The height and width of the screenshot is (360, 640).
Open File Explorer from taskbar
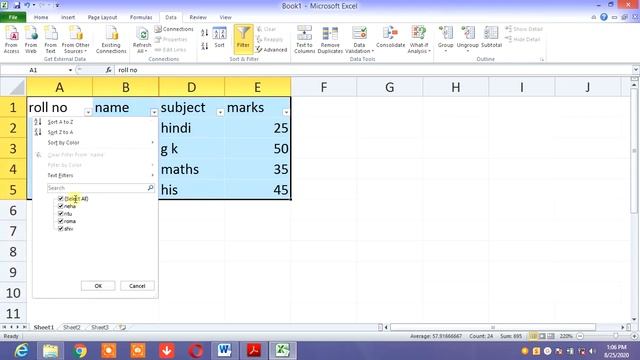point(50,351)
